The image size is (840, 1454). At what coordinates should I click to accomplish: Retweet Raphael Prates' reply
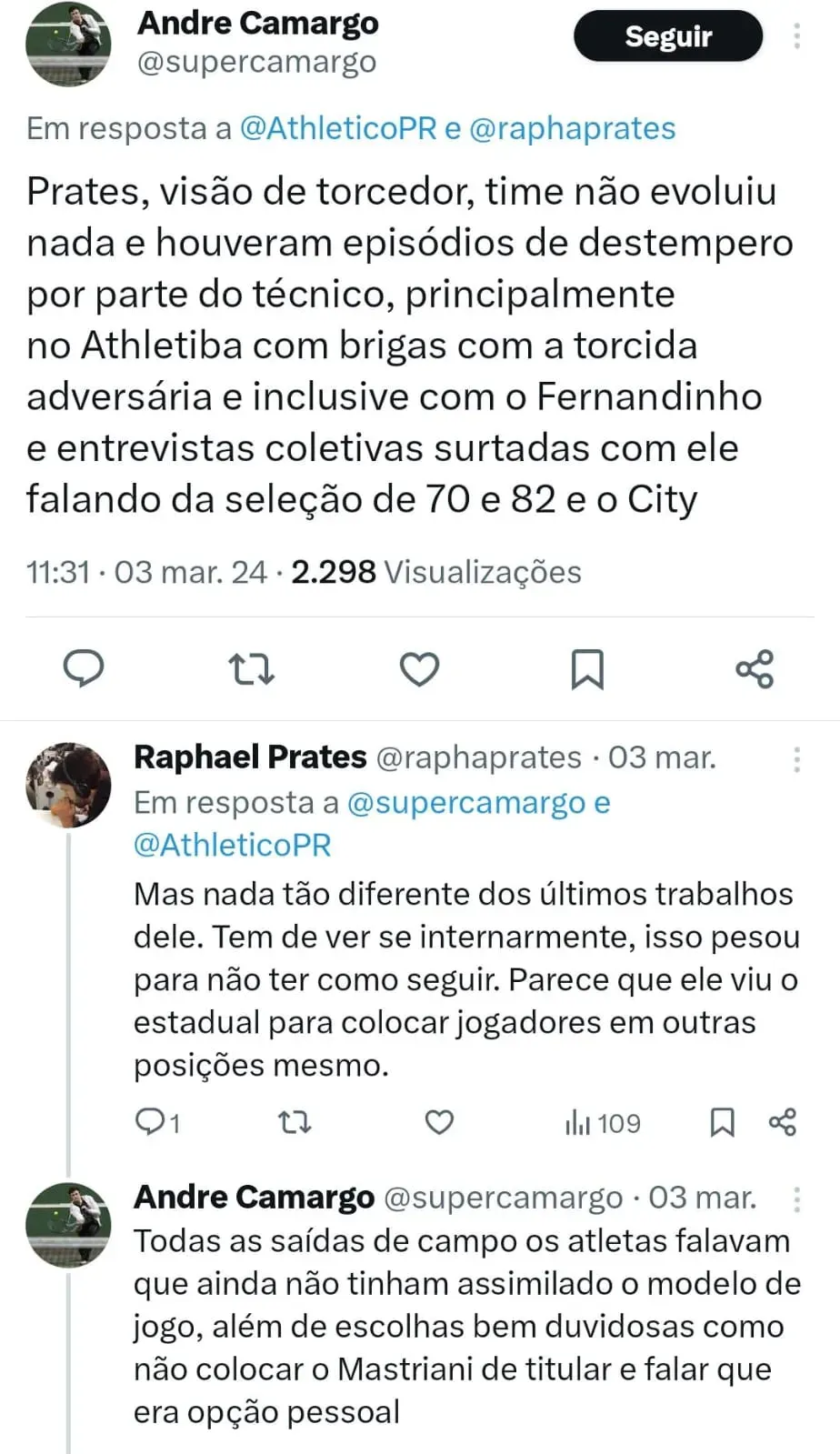pyautogui.click(x=295, y=1122)
